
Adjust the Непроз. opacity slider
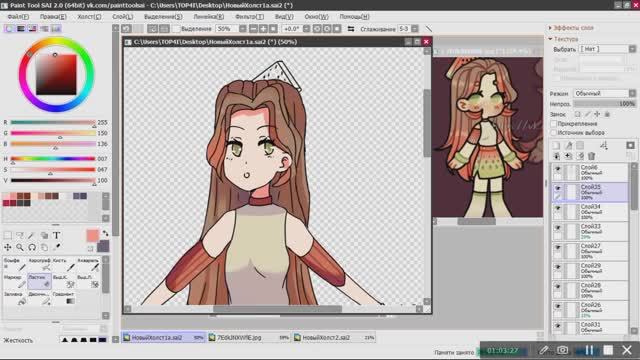pyautogui.click(x=604, y=104)
